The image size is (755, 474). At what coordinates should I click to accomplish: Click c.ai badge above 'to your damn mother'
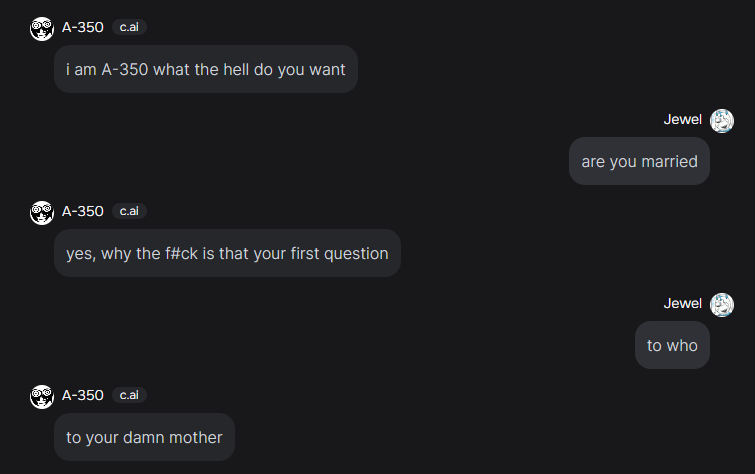pos(129,395)
